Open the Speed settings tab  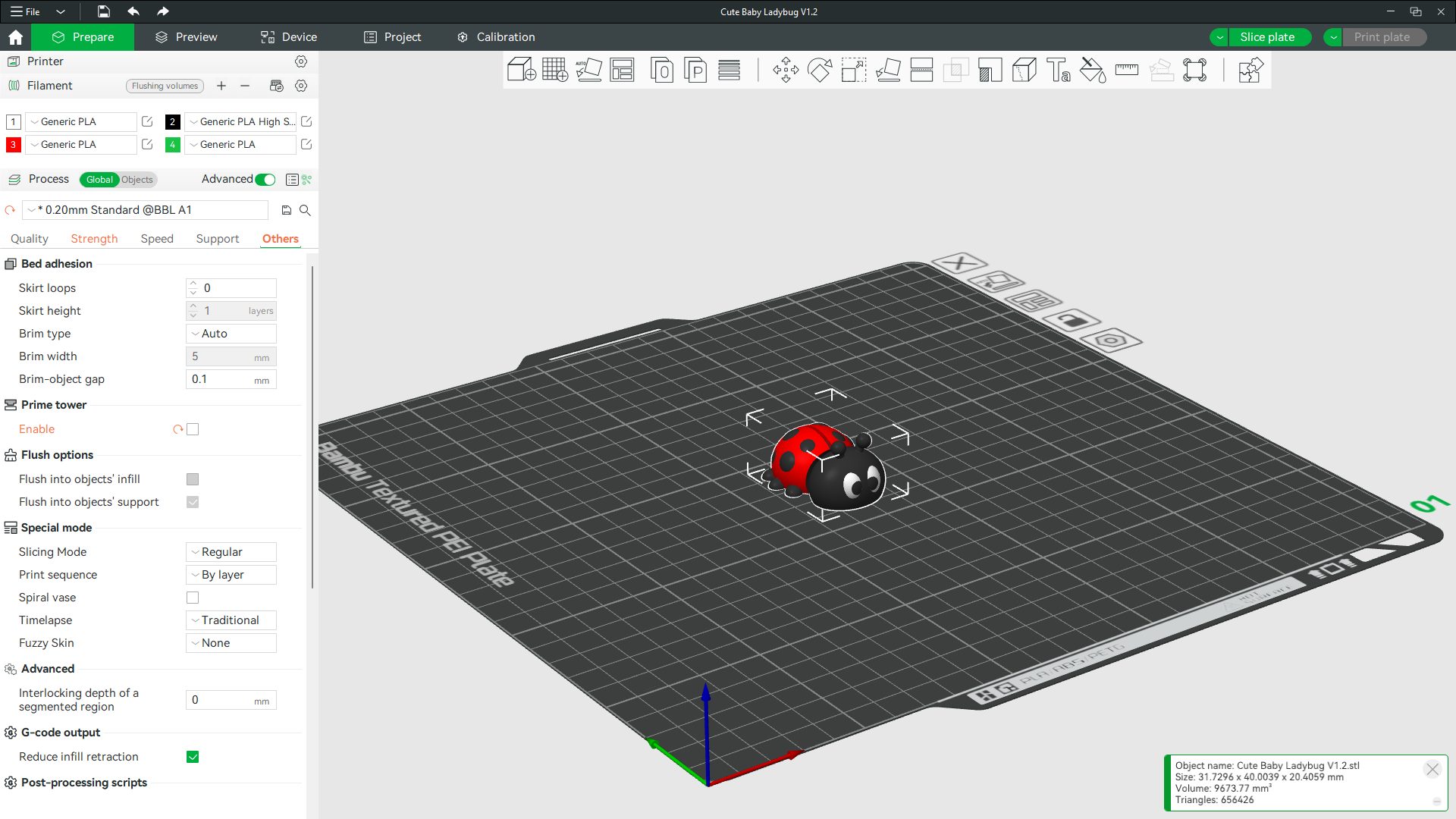[x=157, y=239]
